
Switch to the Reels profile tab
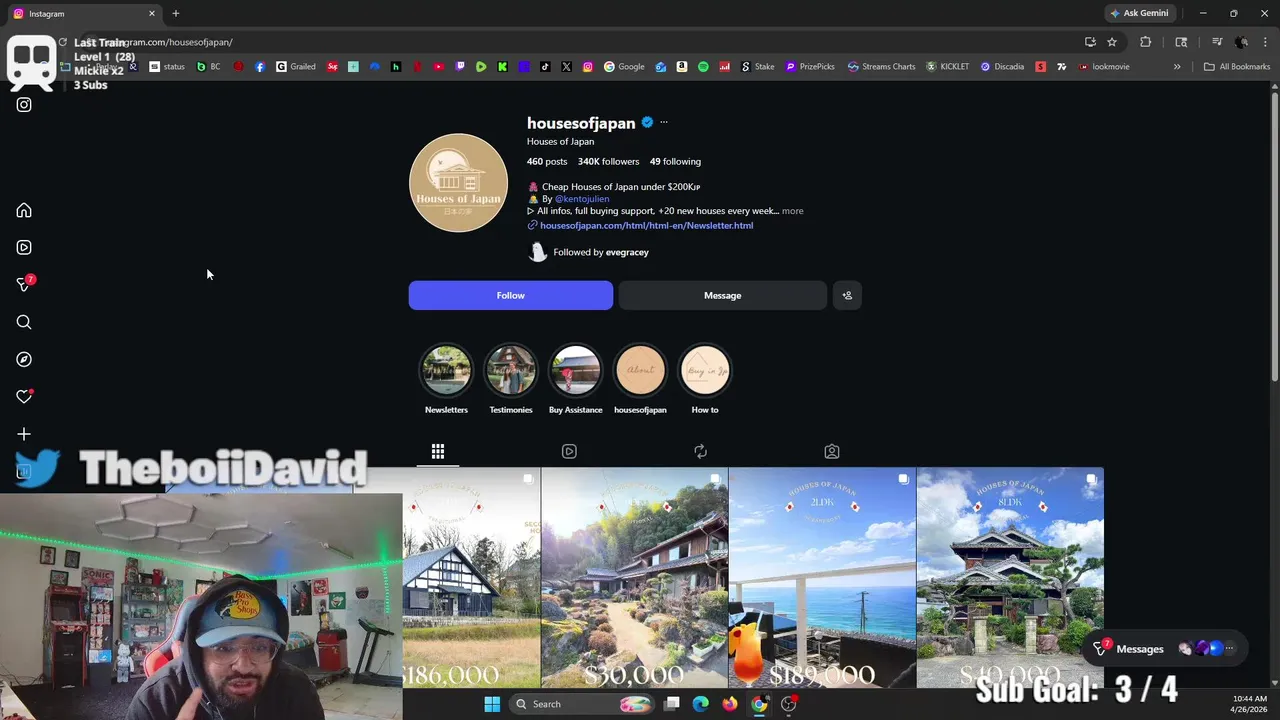(569, 452)
